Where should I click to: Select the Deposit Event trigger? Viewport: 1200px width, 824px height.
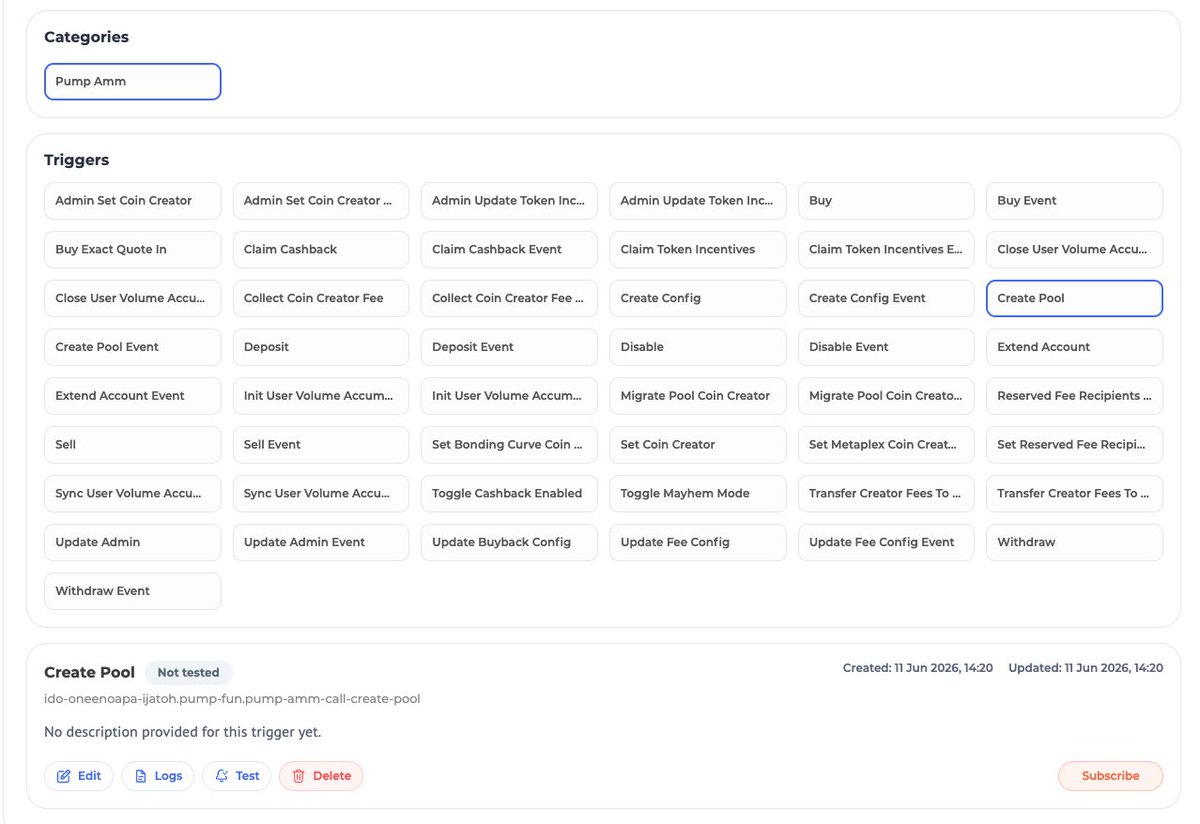tap(509, 347)
